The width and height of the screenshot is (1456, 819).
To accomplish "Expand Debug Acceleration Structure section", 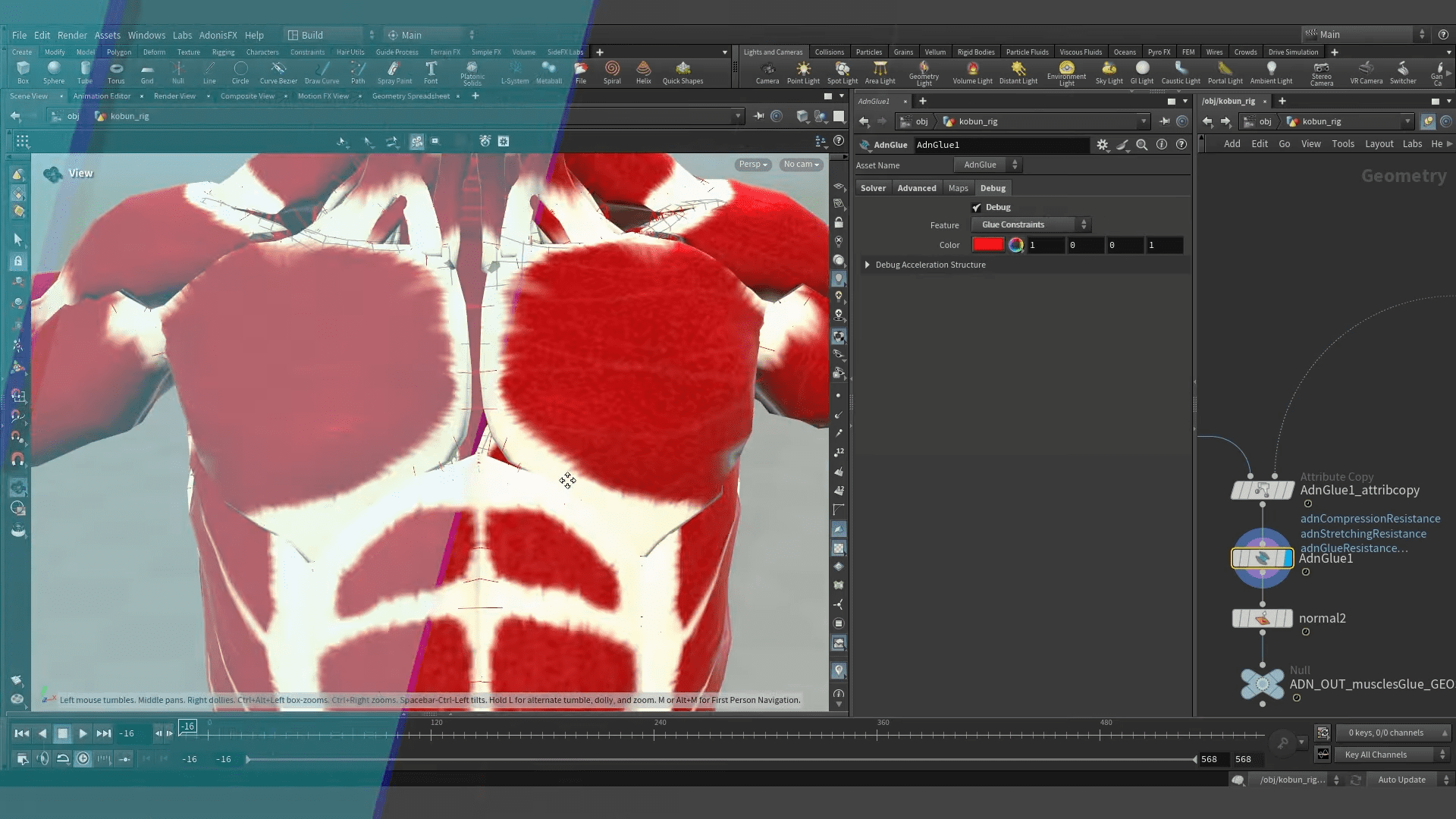I will pyautogui.click(x=868, y=265).
